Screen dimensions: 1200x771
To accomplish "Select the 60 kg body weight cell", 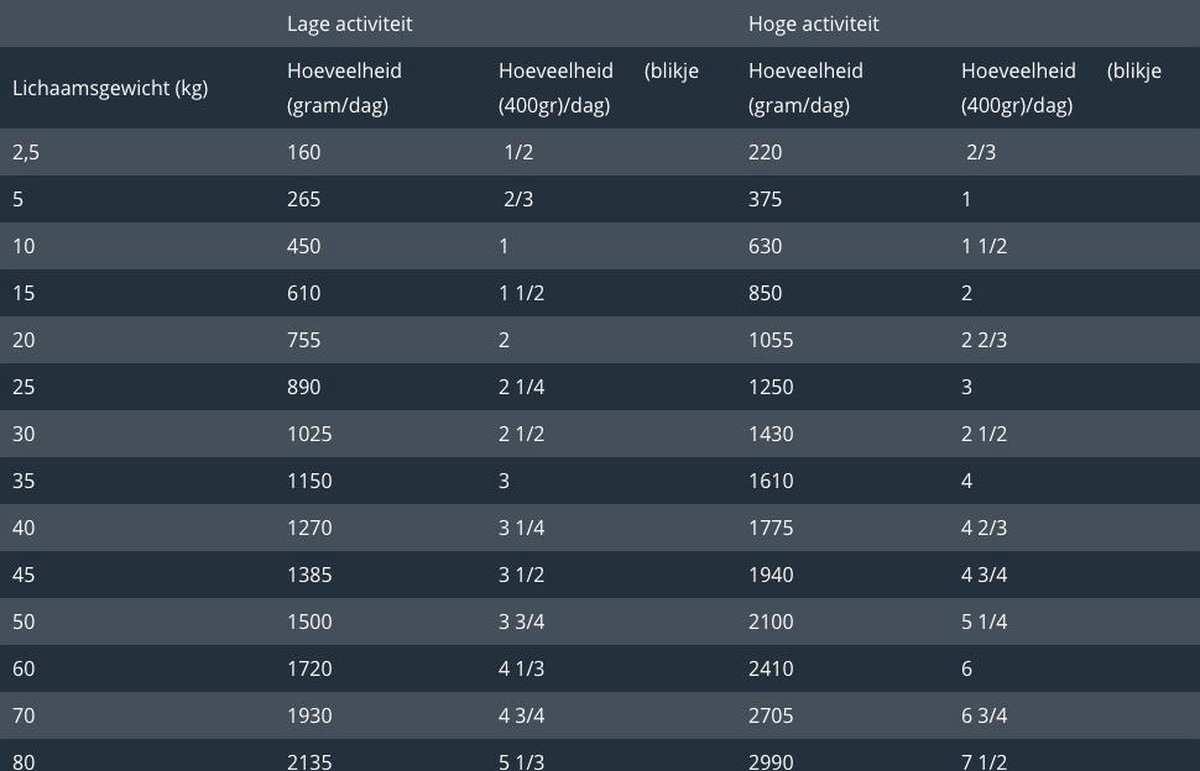I will 24,669.
